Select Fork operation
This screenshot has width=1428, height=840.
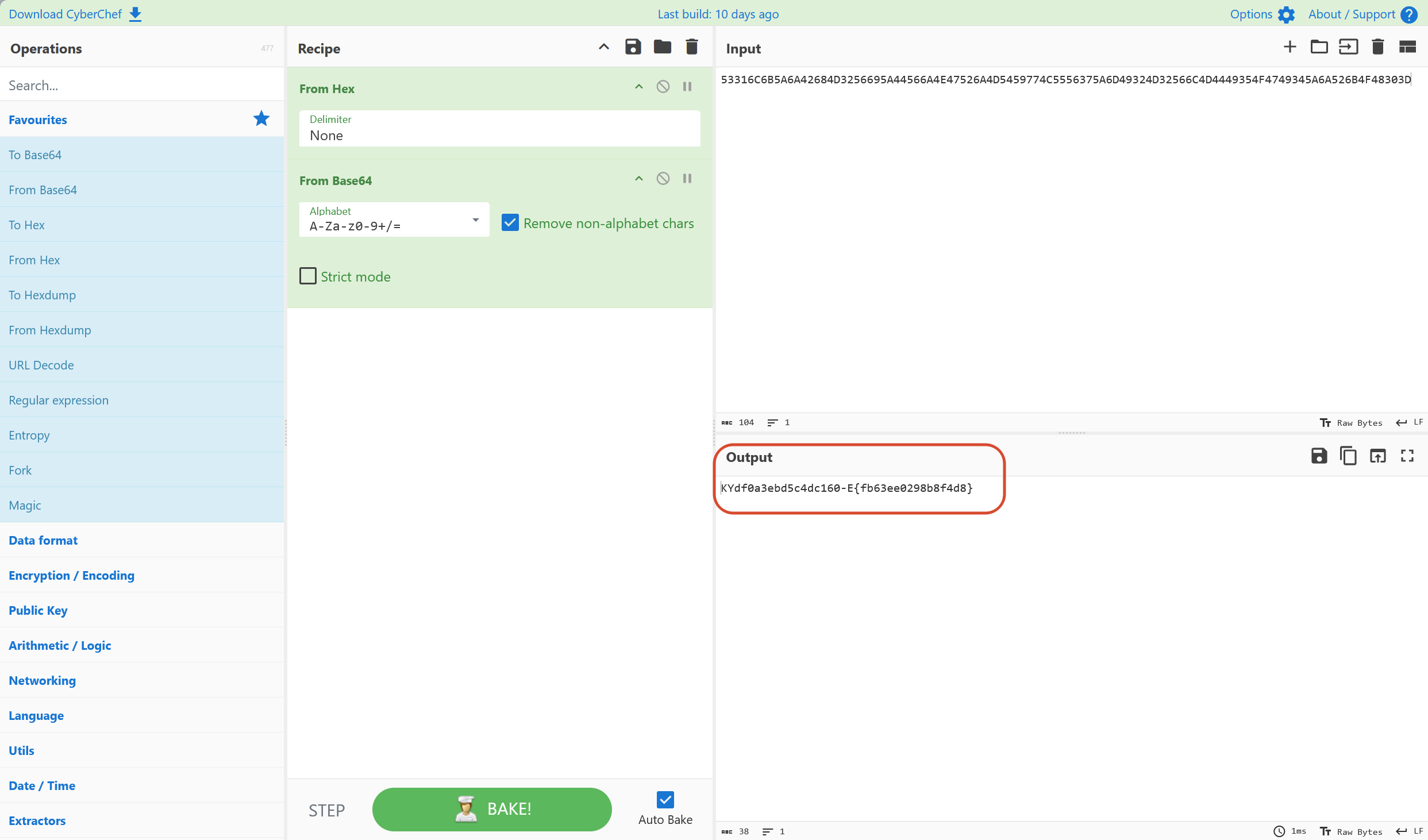click(142, 470)
